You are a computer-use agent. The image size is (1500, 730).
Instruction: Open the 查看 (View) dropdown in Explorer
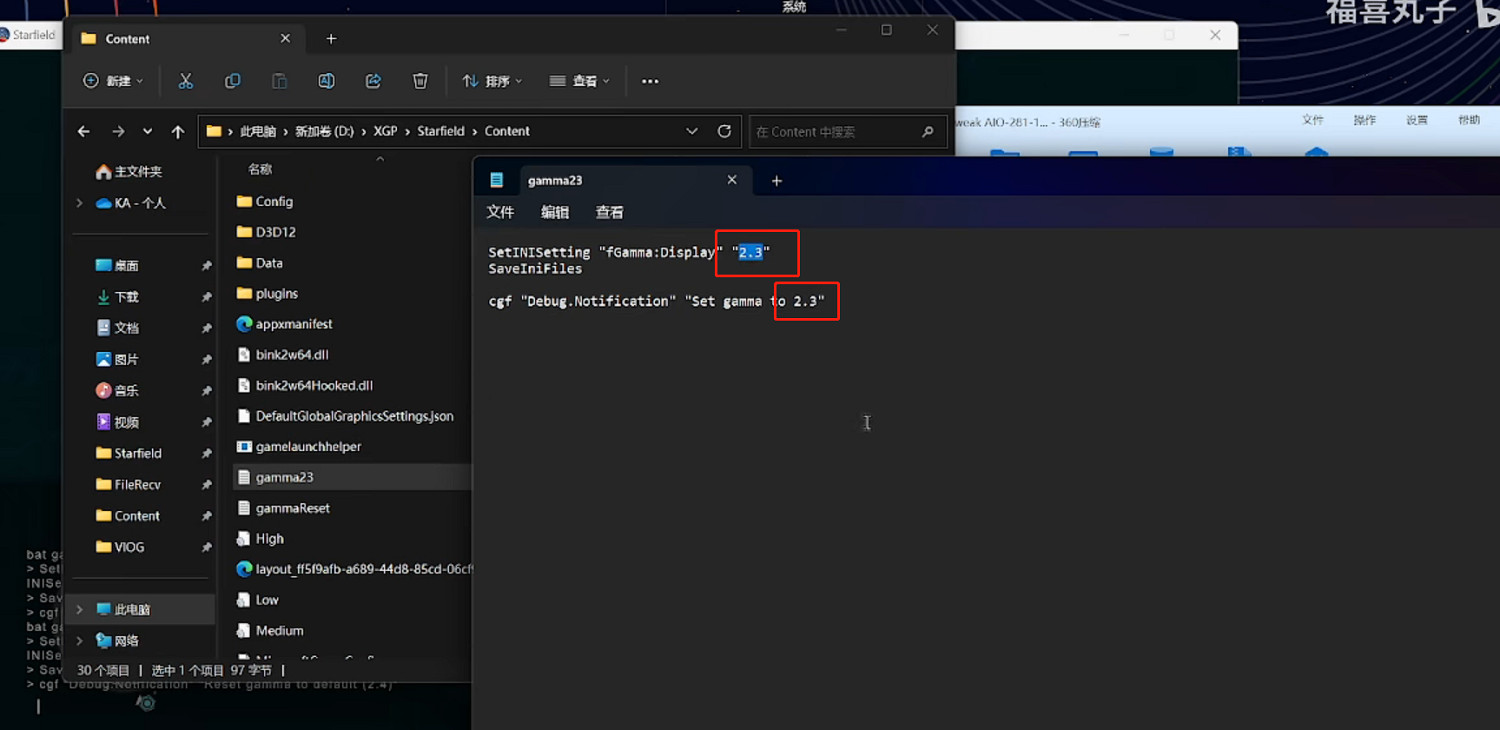(579, 81)
